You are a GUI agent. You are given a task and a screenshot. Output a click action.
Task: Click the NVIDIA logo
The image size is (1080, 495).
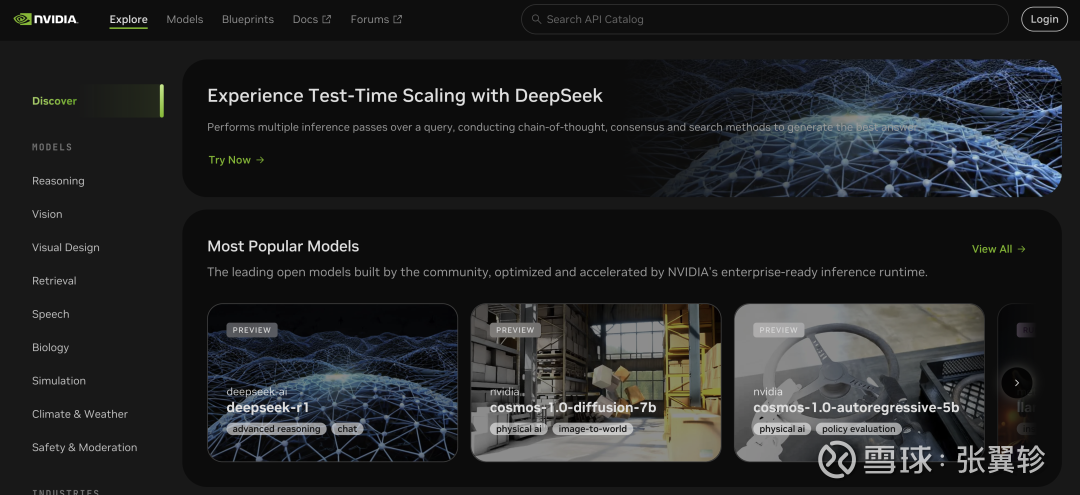click(45, 19)
